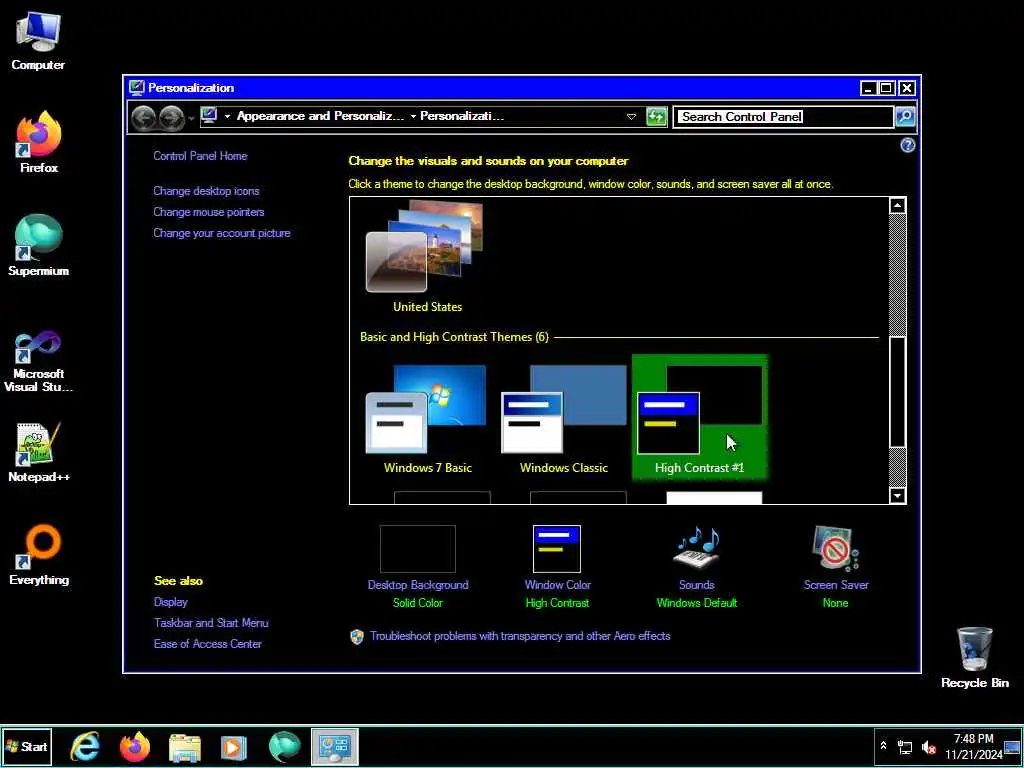Image resolution: width=1024 pixels, height=768 pixels.
Task: Select the Windows Classic theme
Action: point(564,418)
